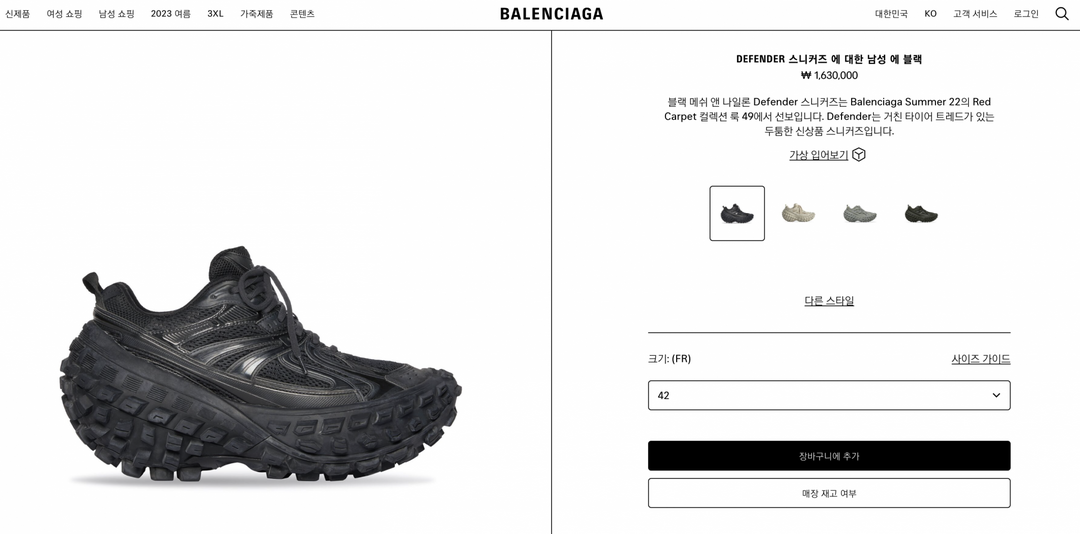Open the 대한민국 country selector
Screen dimensions: 1080x534
(x=891, y=14)
